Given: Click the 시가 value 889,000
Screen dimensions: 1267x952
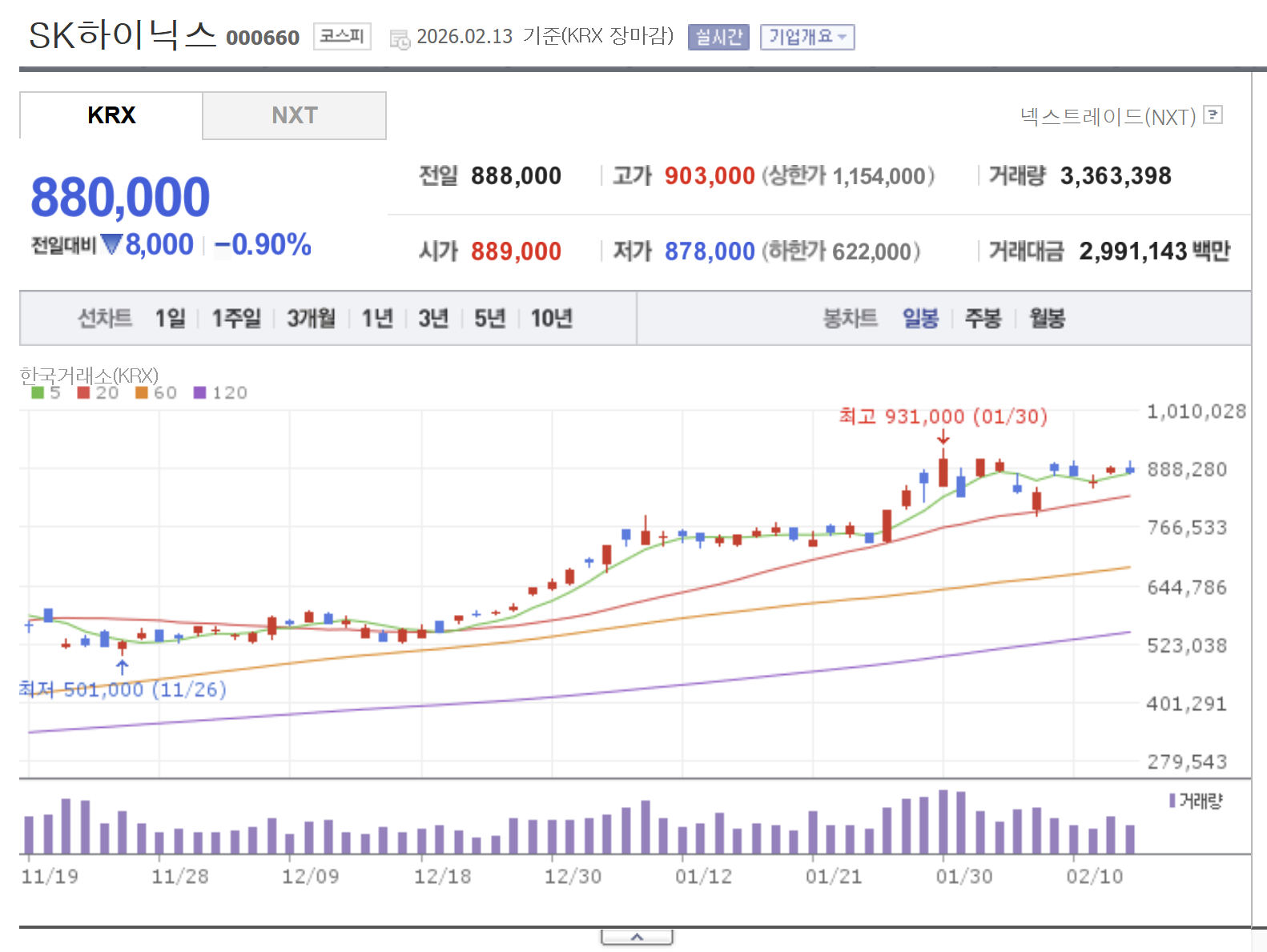Looking at the screenshot, I should tap(516, 251).
